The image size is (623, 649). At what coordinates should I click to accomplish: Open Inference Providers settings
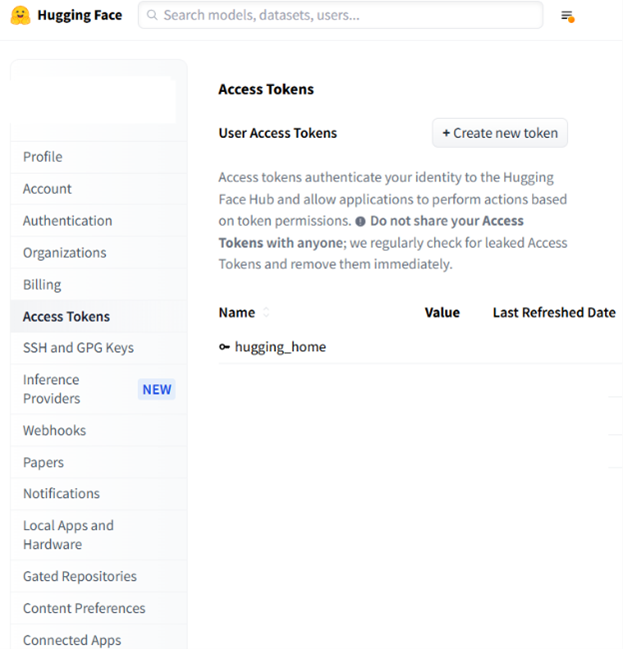(99, 389)
